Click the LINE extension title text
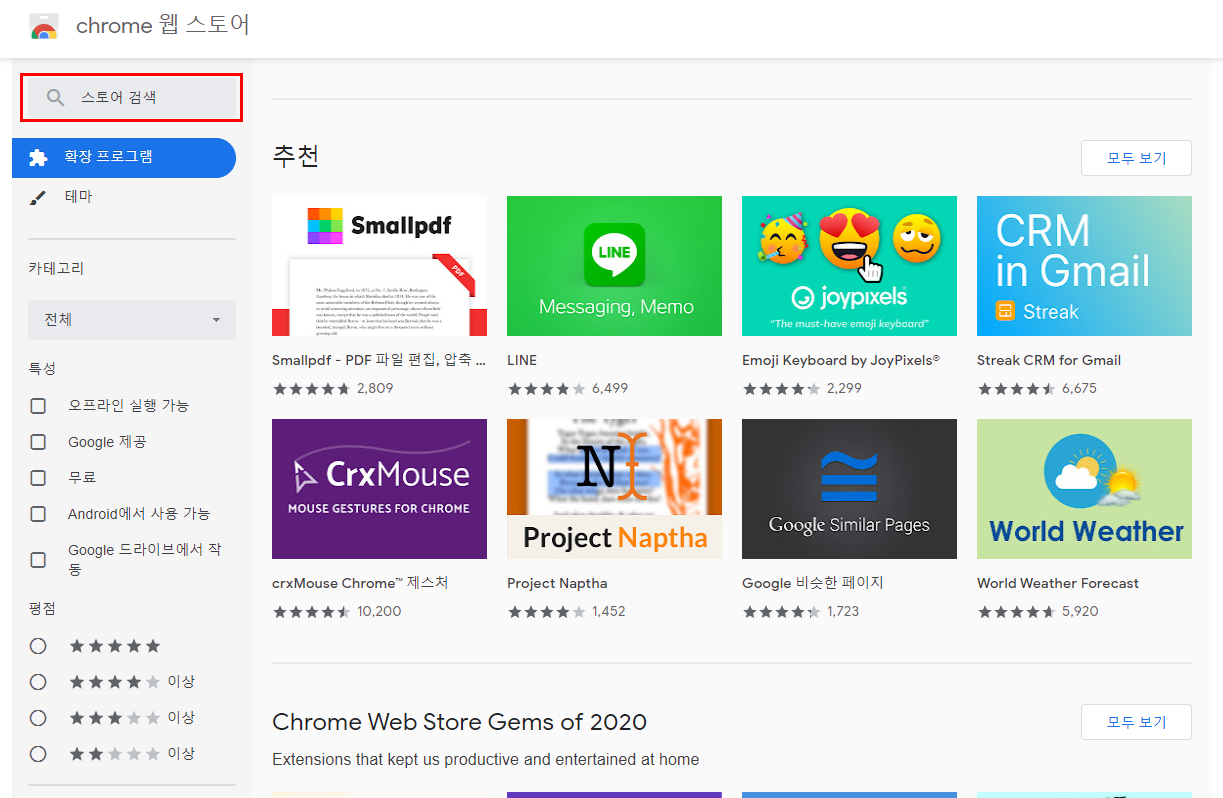The image size is (1223, 798). point(522,360)
